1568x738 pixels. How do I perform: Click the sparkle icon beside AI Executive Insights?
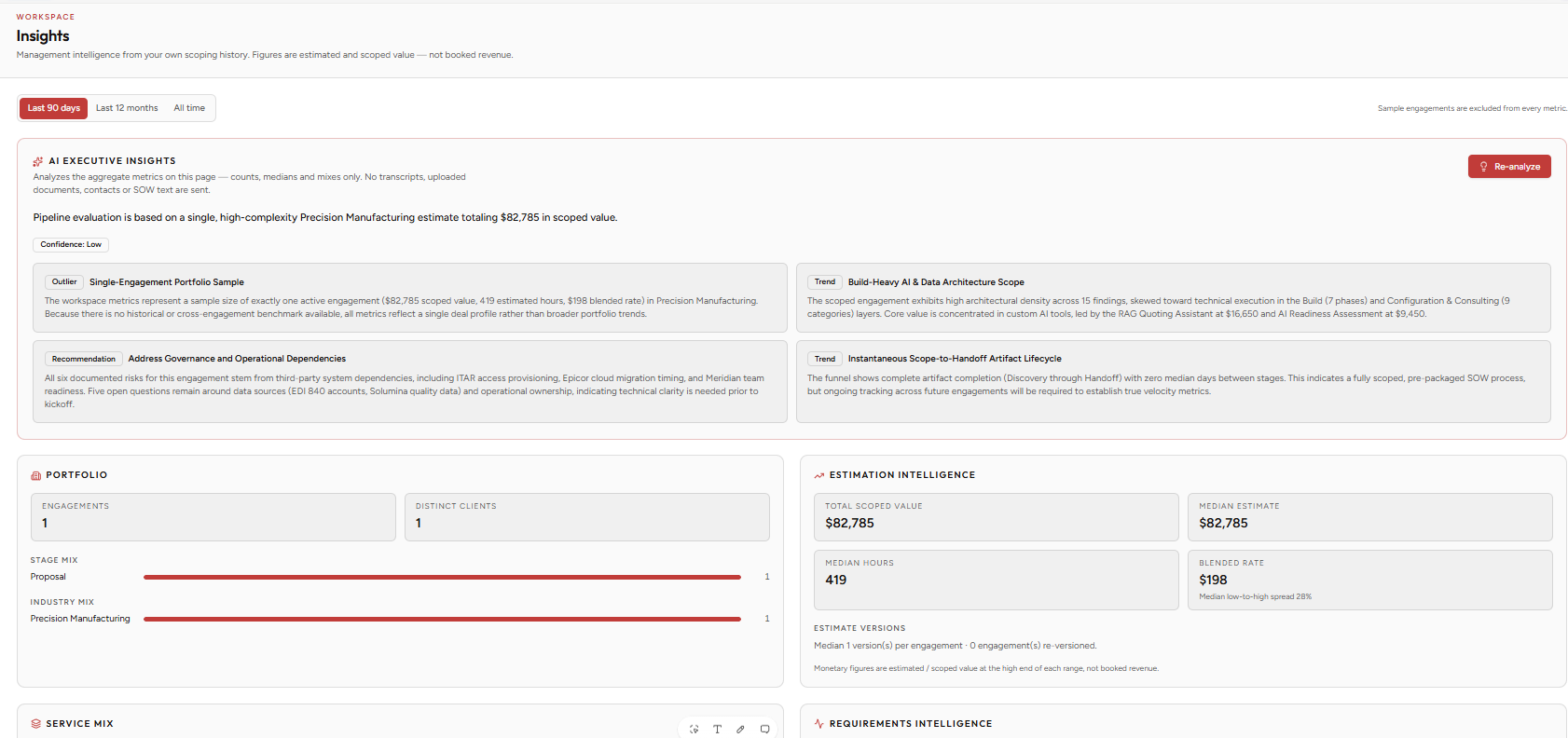(x=38, y=161)
